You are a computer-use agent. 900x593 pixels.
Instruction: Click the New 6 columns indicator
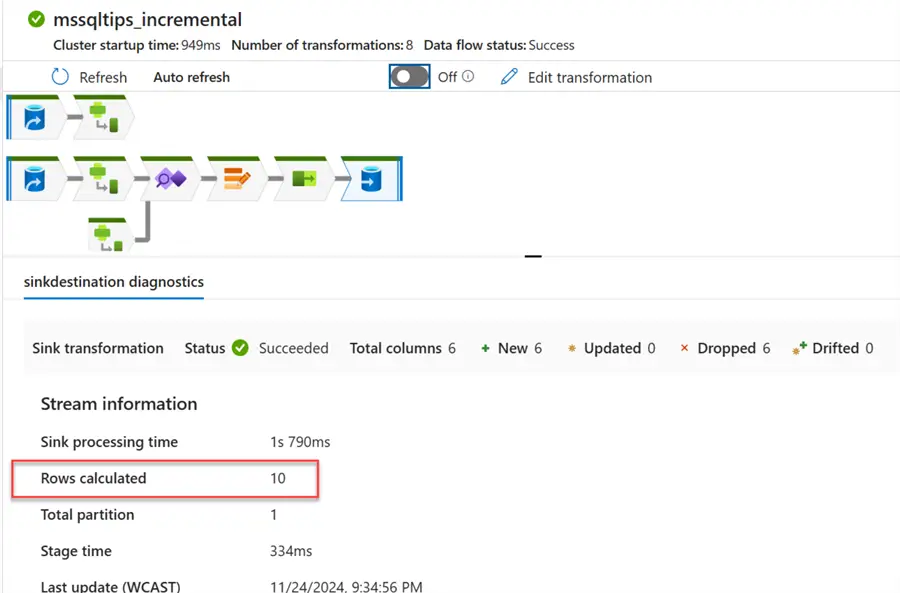coord(511,348)
